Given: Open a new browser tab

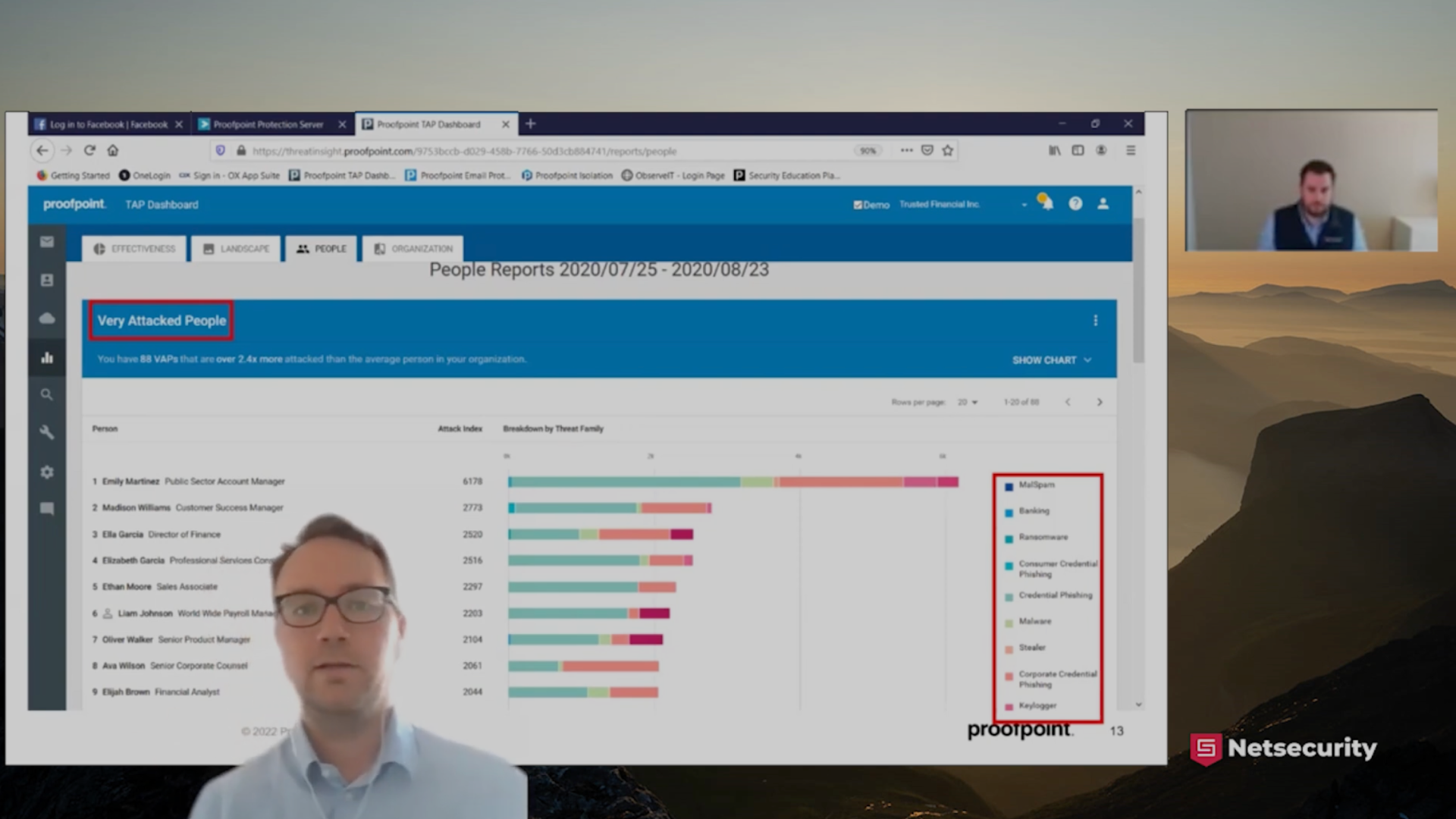Looking at the screenshot, I should pyautogui.click(x=531, y=124).
